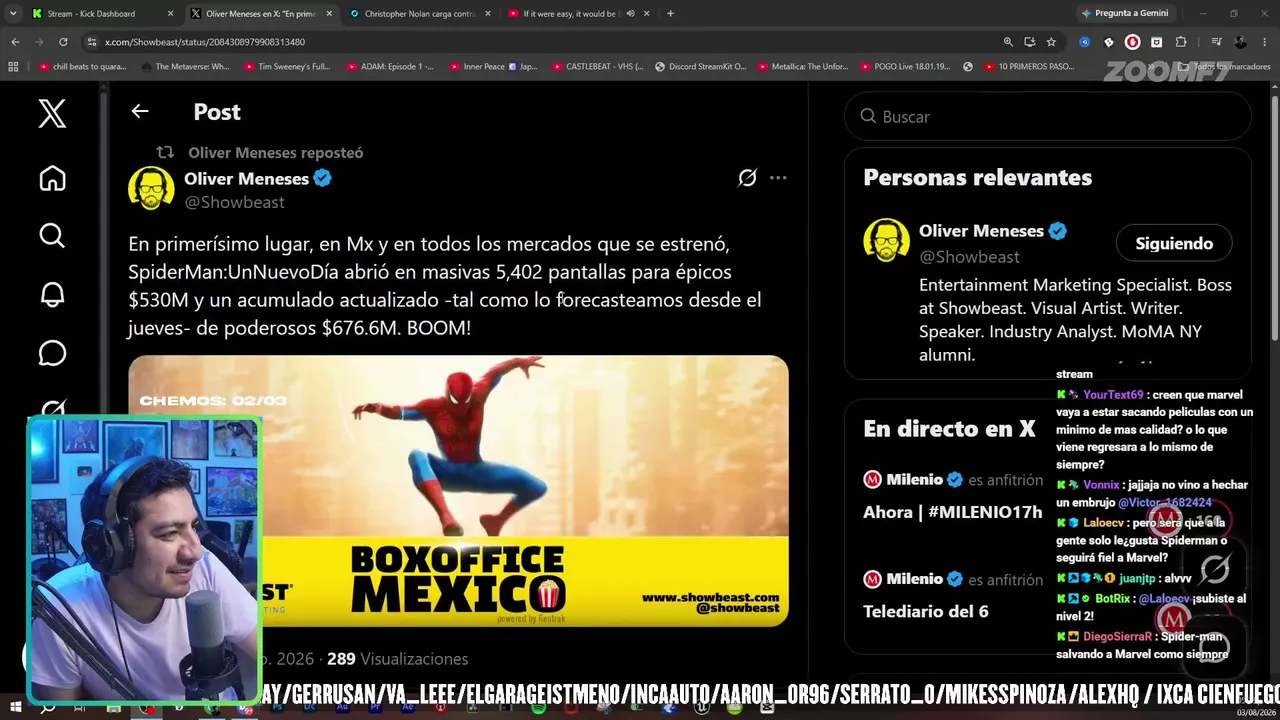Open the 'CASTLEBEAT - VHS' bookmark

pyautogui.click(x=596, y=67)
